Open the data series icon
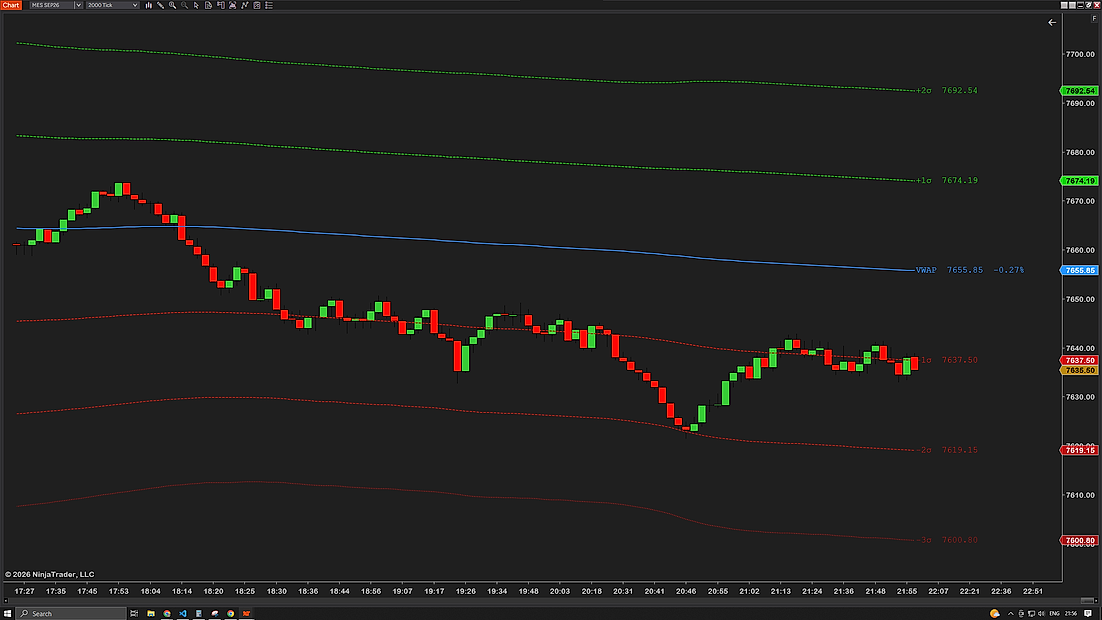The width and height of the screenshot is (1102, 620). (x=233, y=5)
